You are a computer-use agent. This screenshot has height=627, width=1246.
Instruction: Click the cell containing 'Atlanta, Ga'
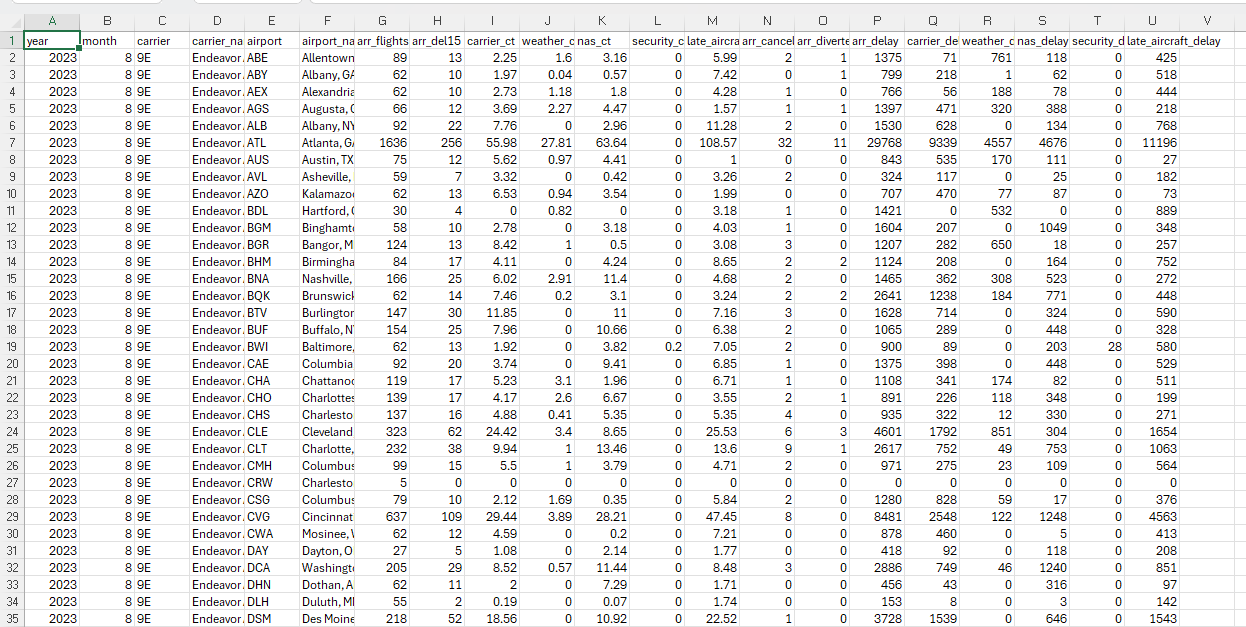pos(326,142)
